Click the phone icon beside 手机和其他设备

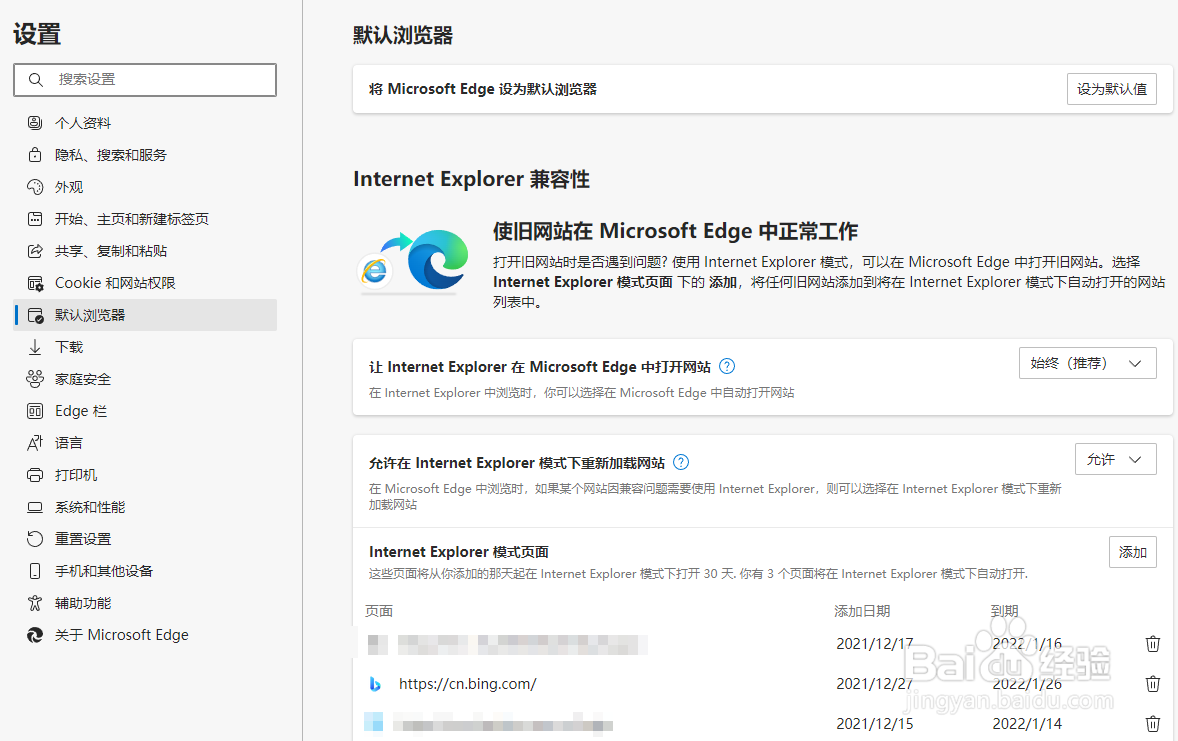[x=35, y=571]
